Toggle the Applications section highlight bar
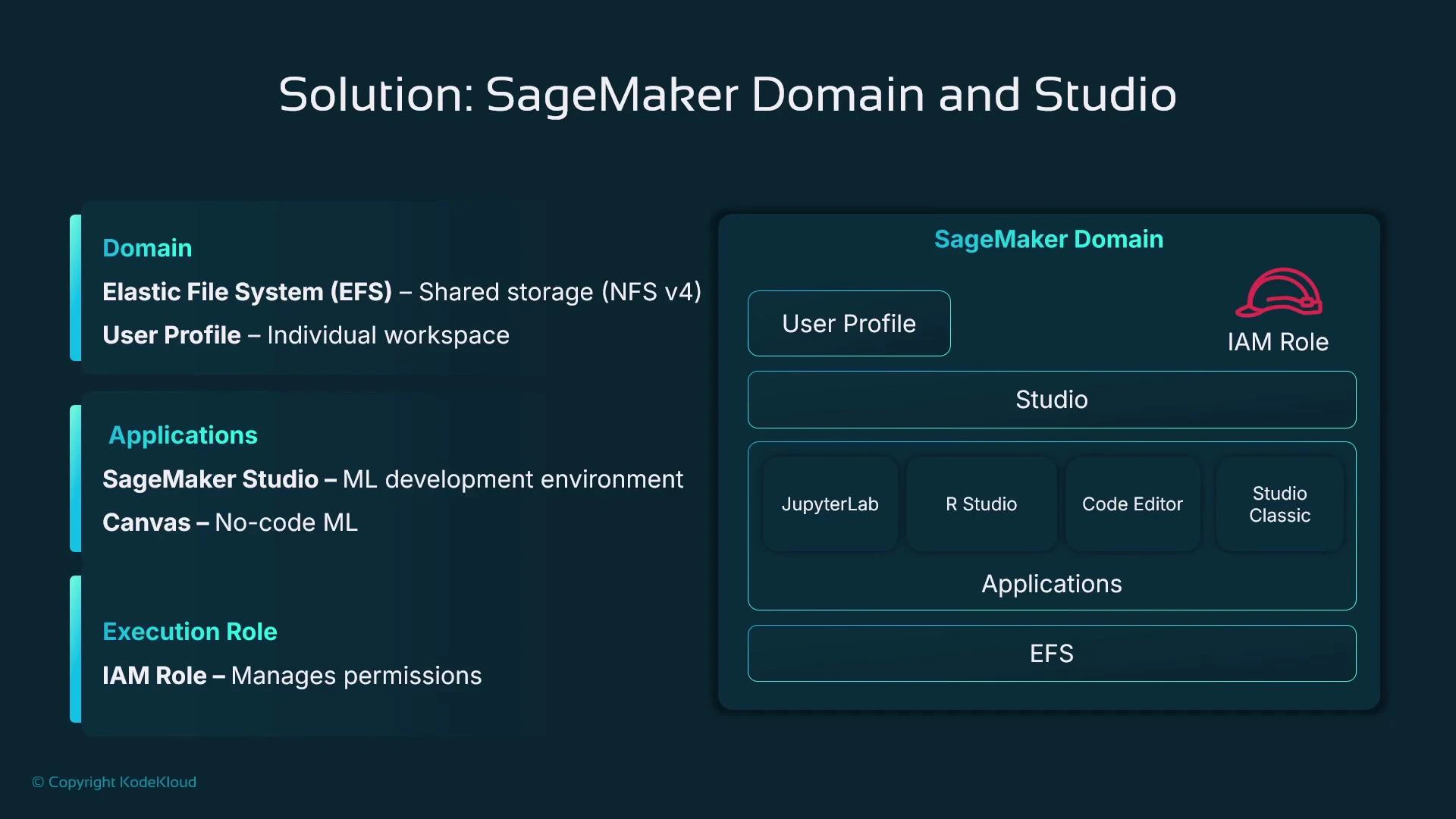This screenshot has width=1456, height=819. [x=75, y=478]
